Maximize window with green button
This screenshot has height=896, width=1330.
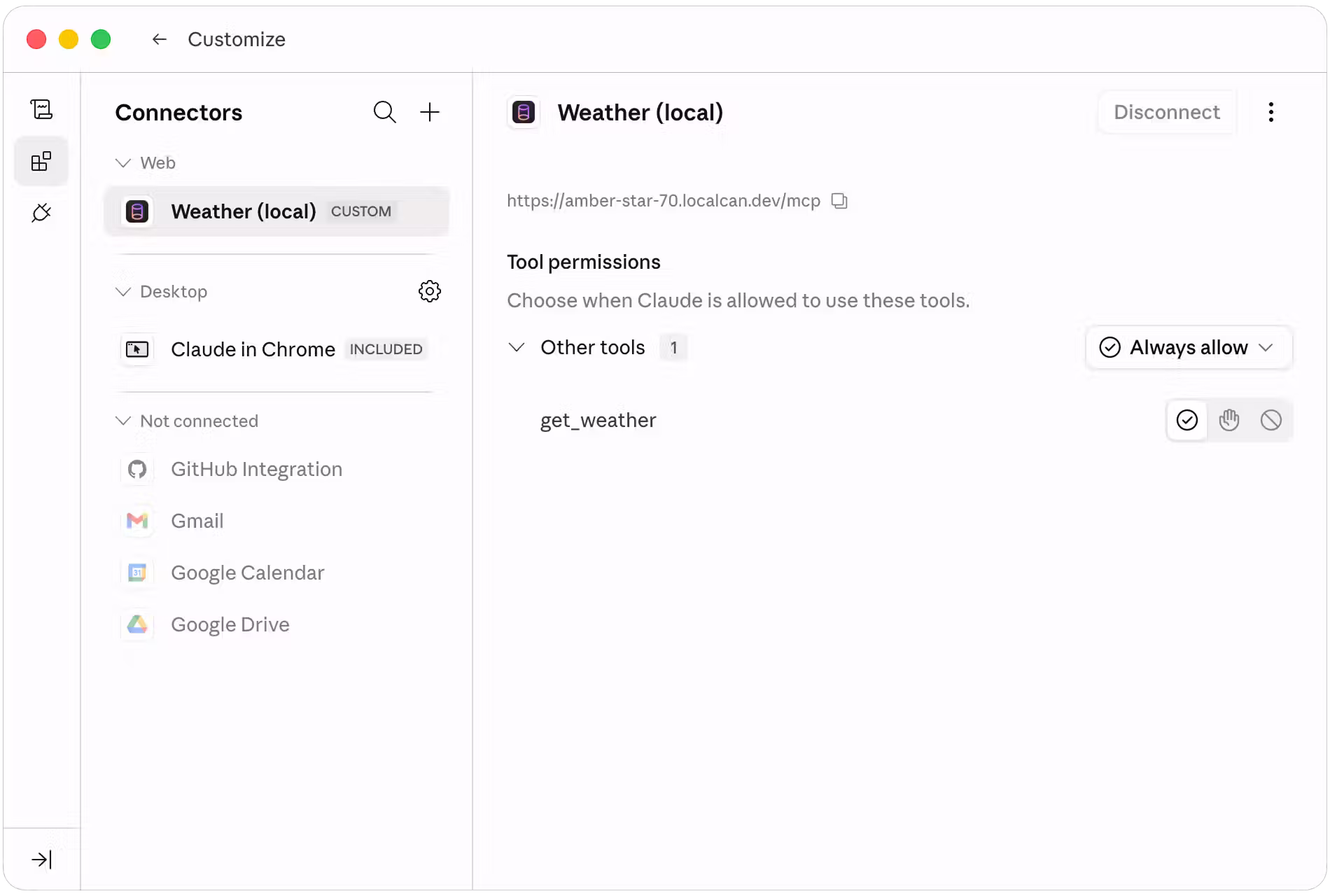101,39
